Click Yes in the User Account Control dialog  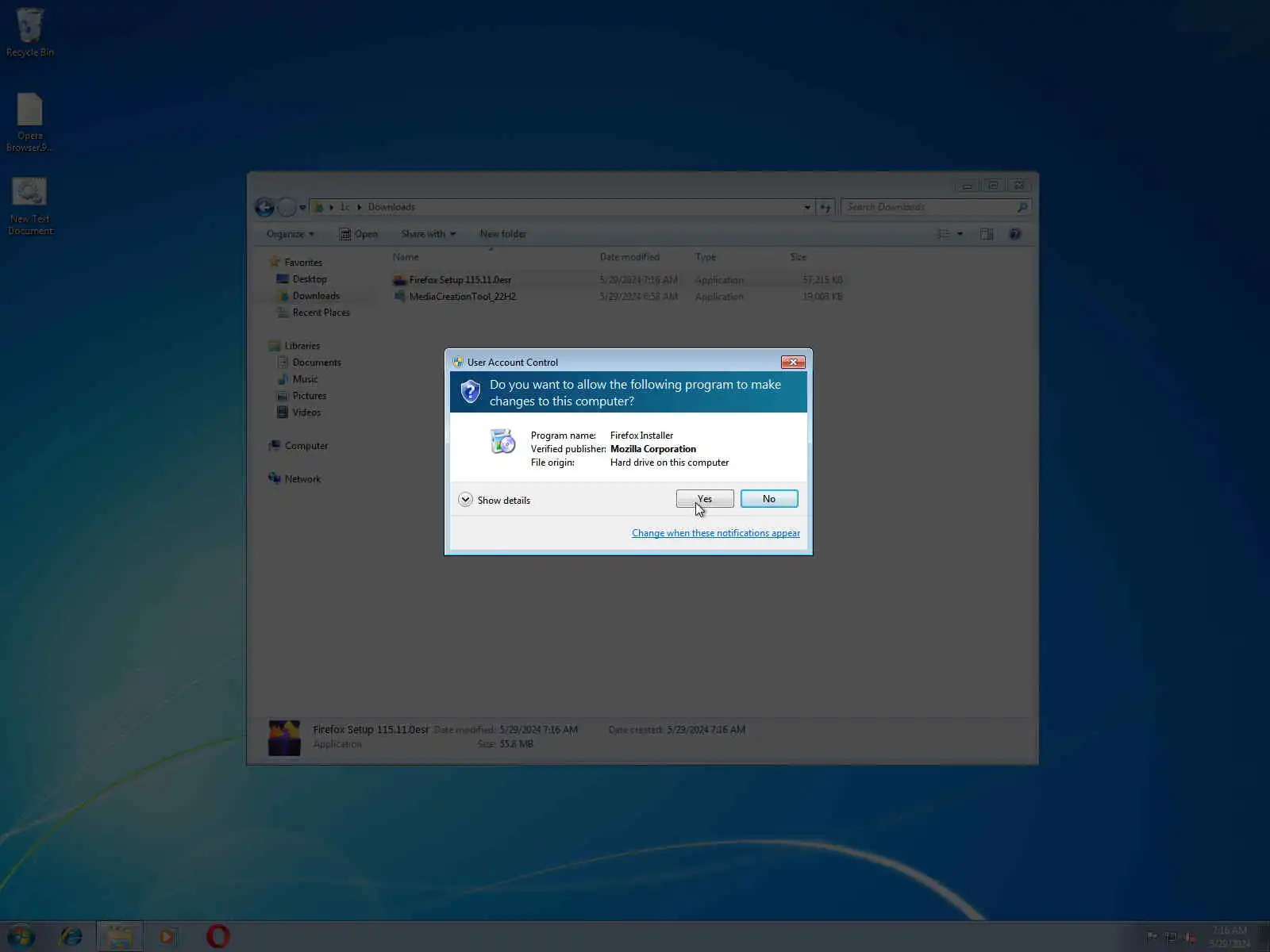pos(705,499)
